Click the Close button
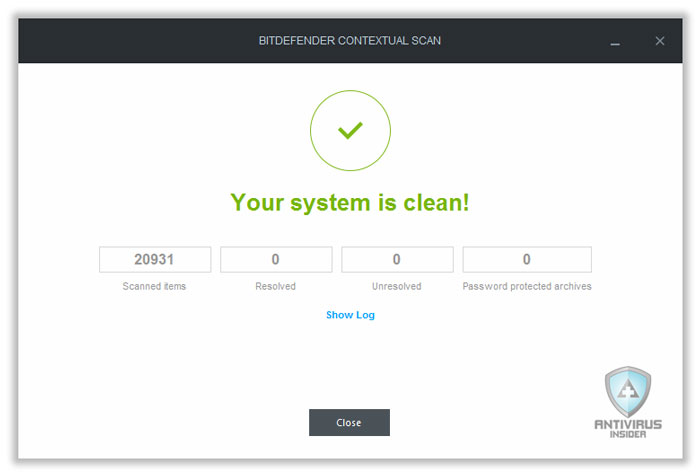This screenshot has height=476, width=700. (349, 422)
